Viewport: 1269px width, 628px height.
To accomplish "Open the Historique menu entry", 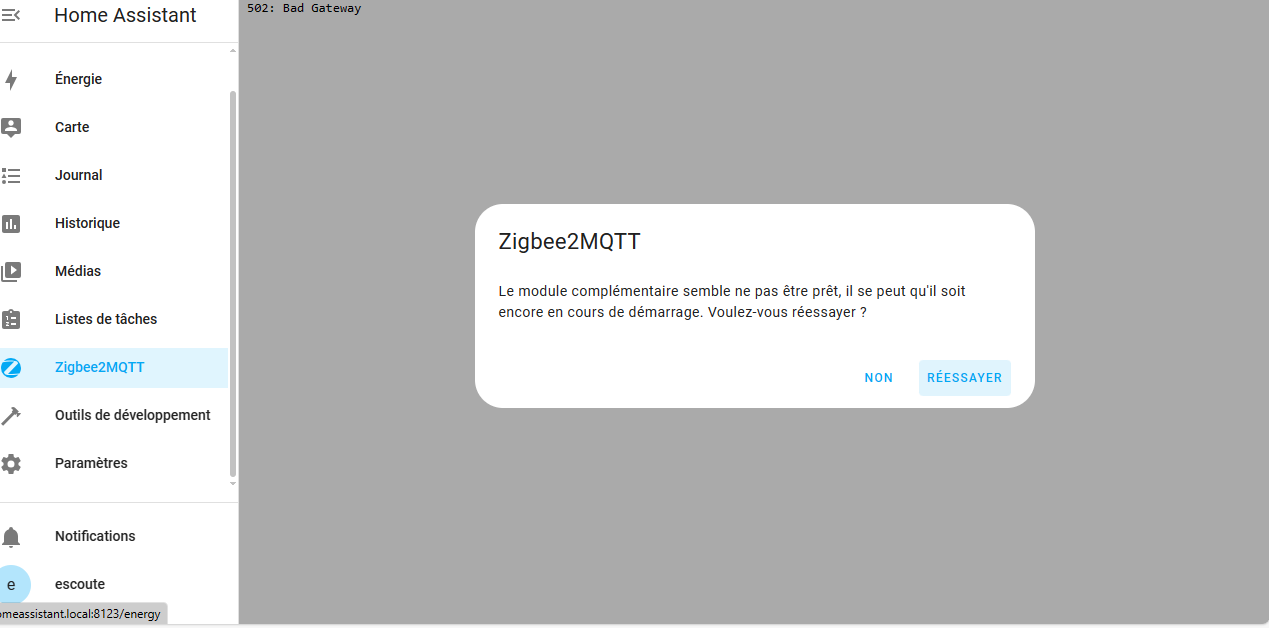I will (114, 223).
